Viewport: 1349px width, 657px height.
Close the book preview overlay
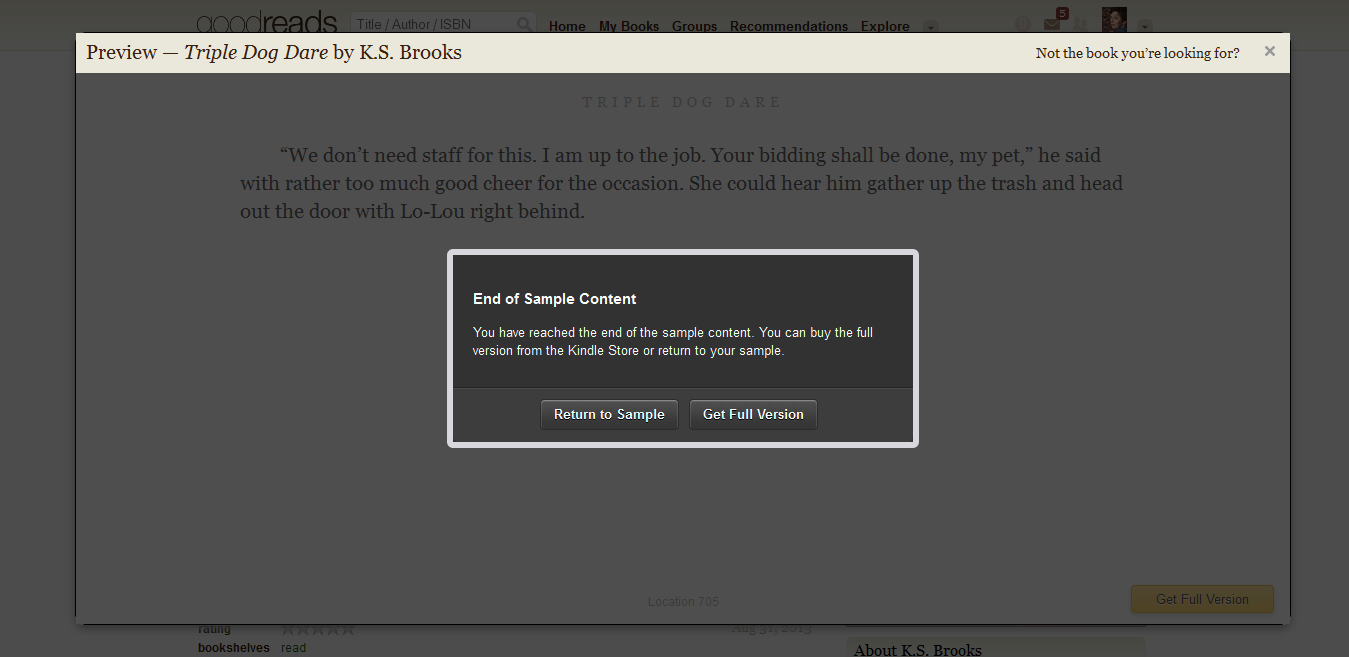coord(1269,52)
